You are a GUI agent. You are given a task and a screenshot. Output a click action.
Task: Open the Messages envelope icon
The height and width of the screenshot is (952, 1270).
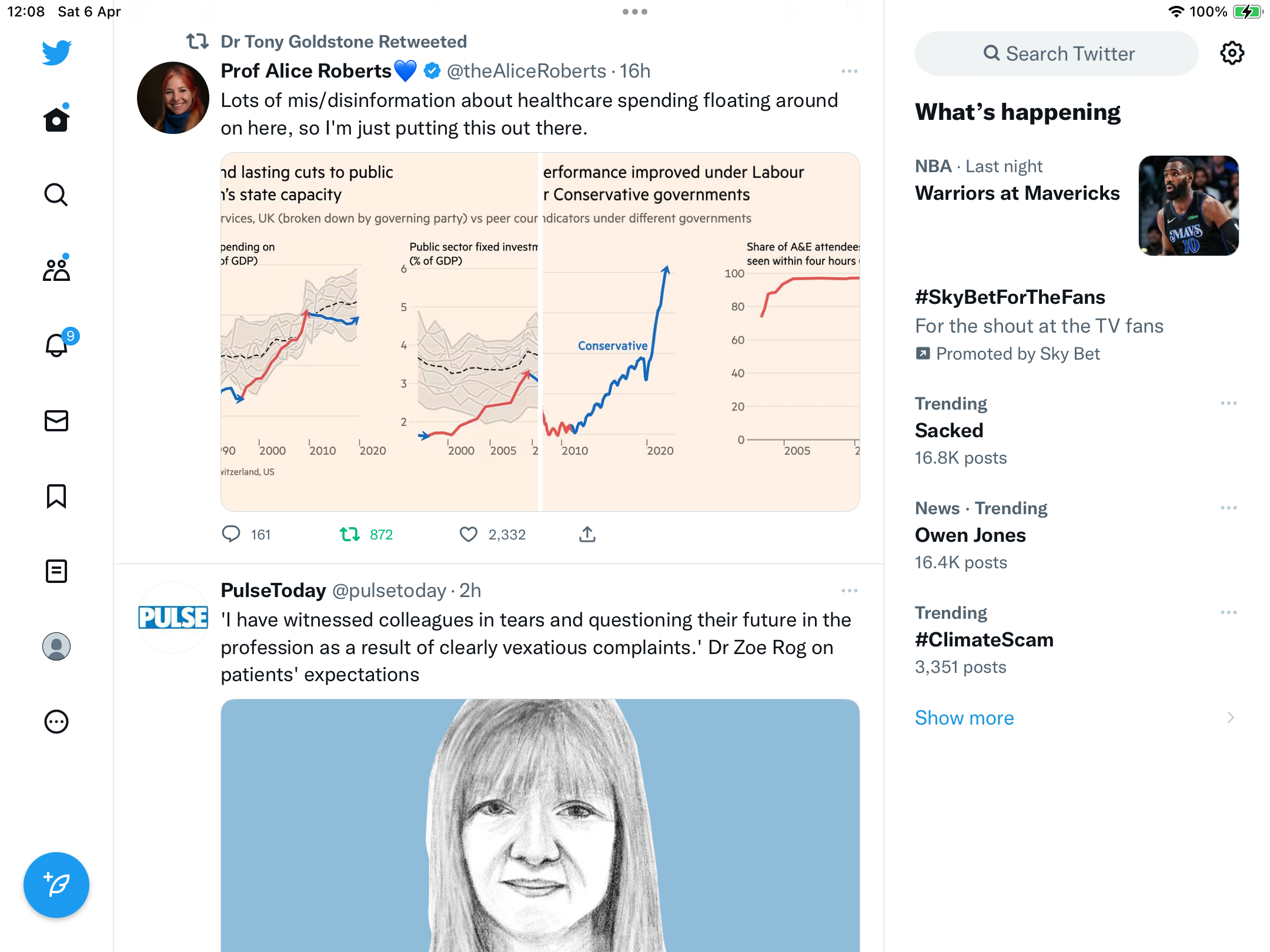point(56,421)
